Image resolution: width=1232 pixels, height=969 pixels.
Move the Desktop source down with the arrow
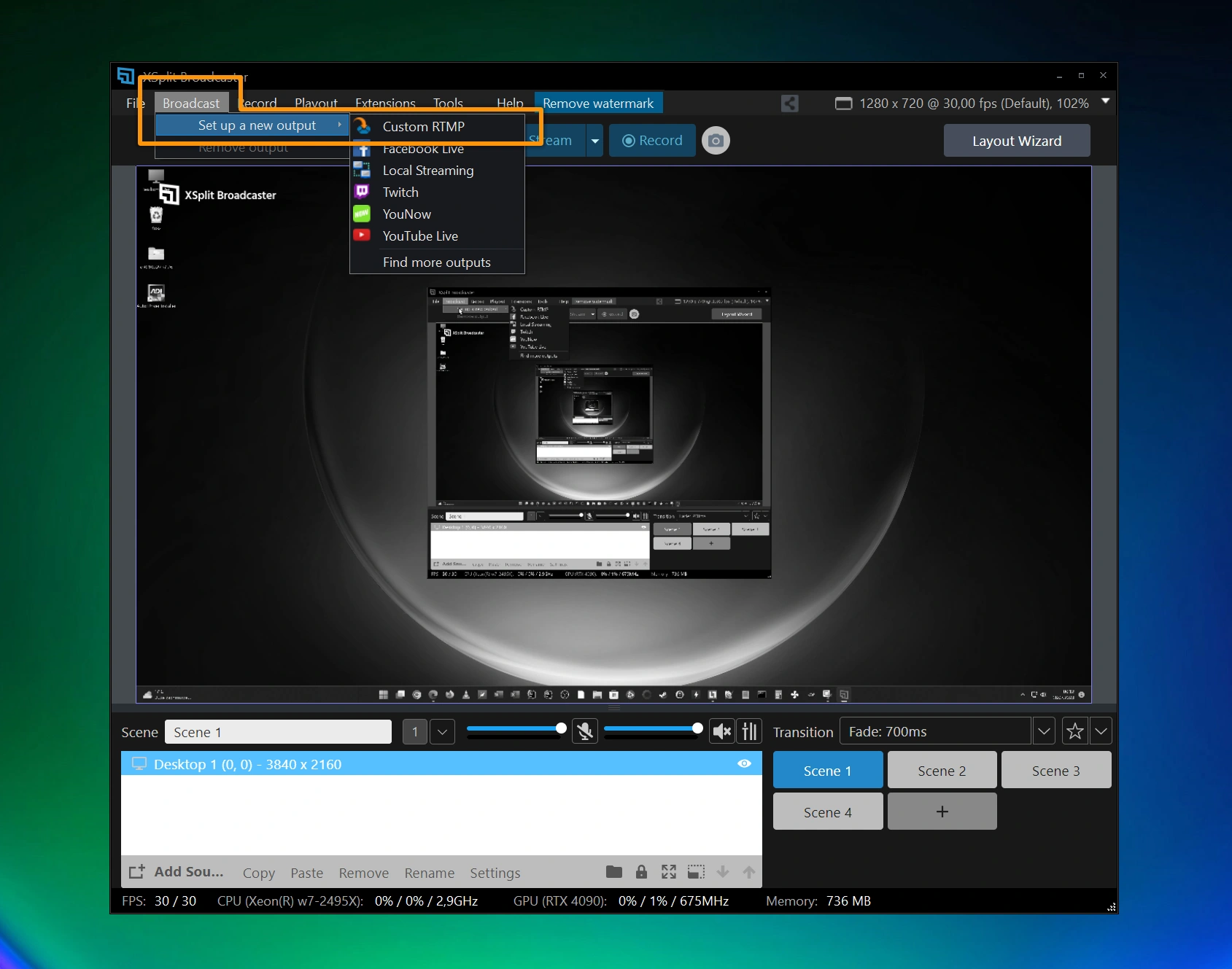tap(722, 871)
